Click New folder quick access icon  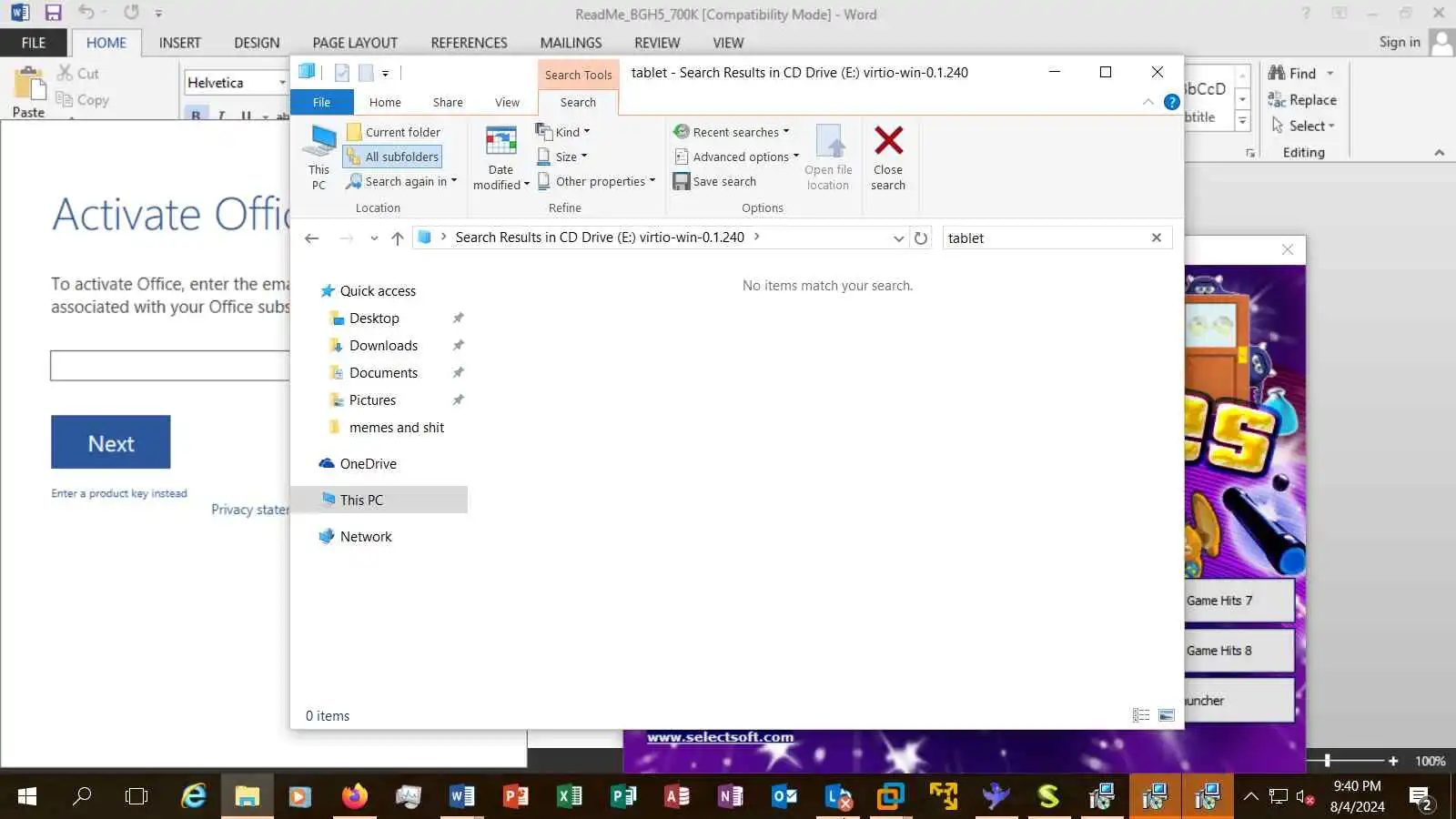coord(366,73)
